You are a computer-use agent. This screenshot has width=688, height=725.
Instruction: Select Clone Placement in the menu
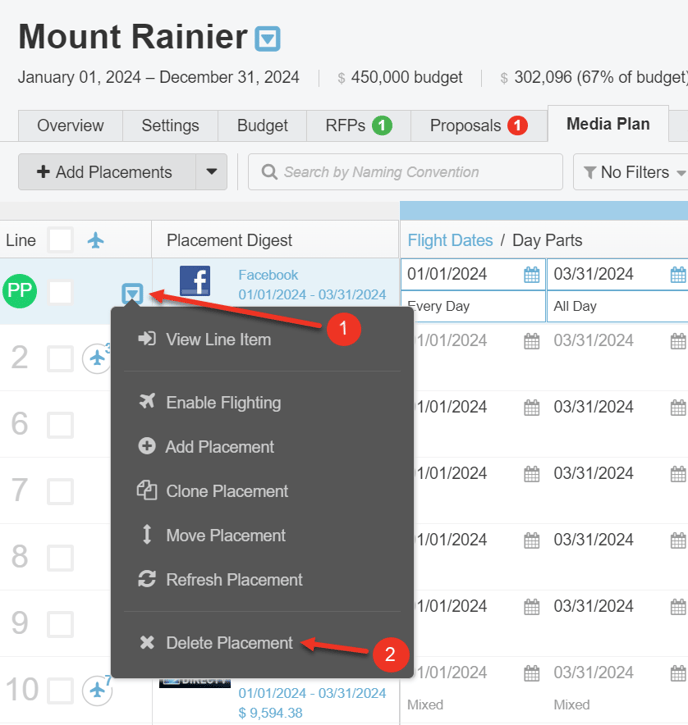coord(226,491)
